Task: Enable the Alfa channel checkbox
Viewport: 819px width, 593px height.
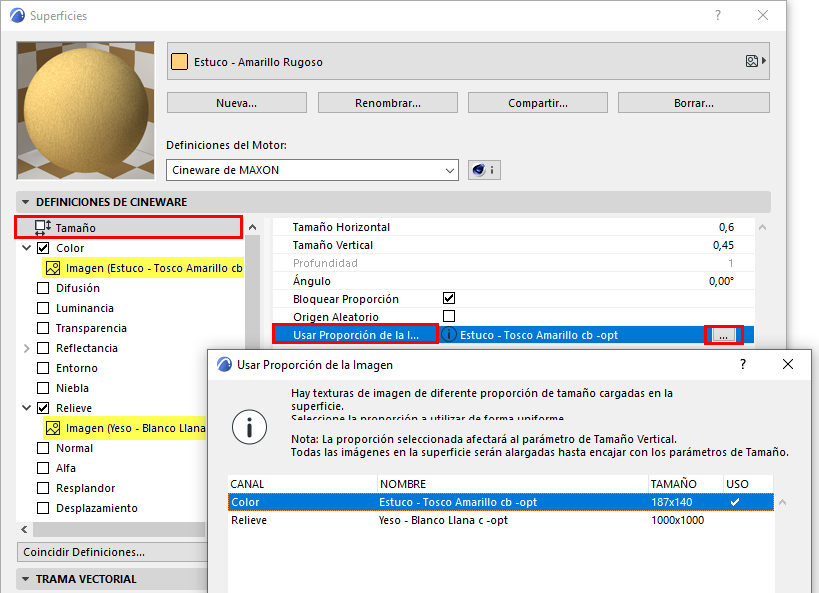Action: [43, 468]
